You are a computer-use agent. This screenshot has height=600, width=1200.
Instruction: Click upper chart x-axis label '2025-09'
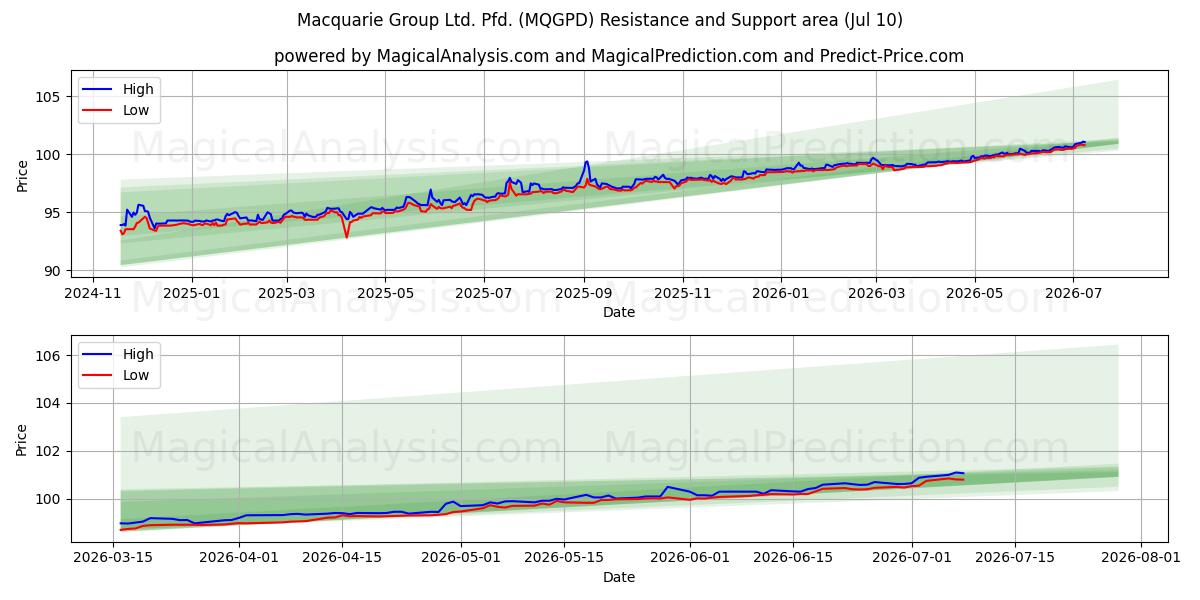pos(584,294)
